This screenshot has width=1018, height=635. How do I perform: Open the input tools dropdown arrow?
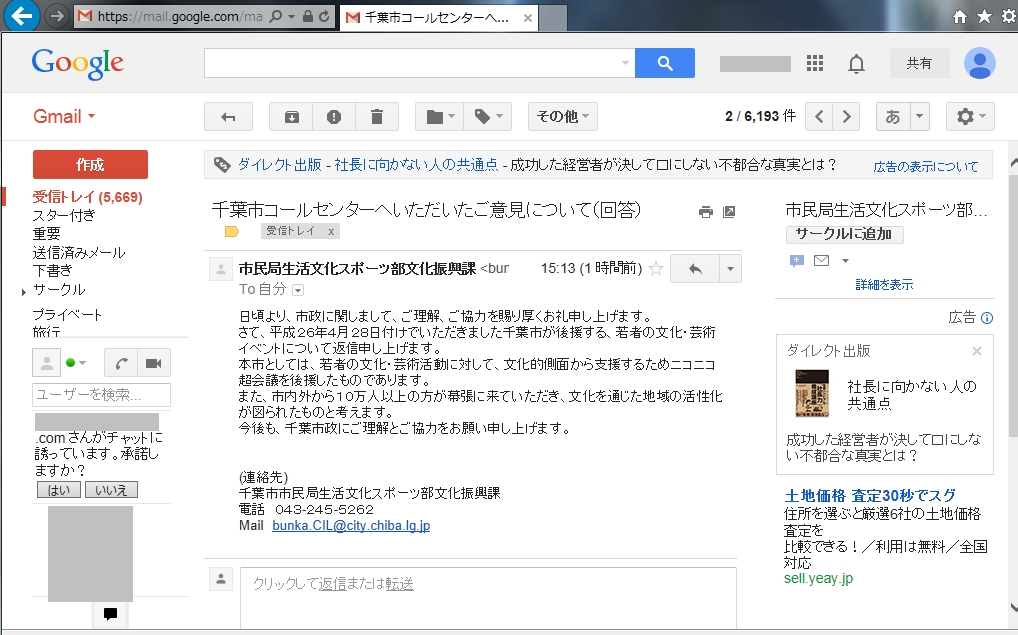[919, 117]
